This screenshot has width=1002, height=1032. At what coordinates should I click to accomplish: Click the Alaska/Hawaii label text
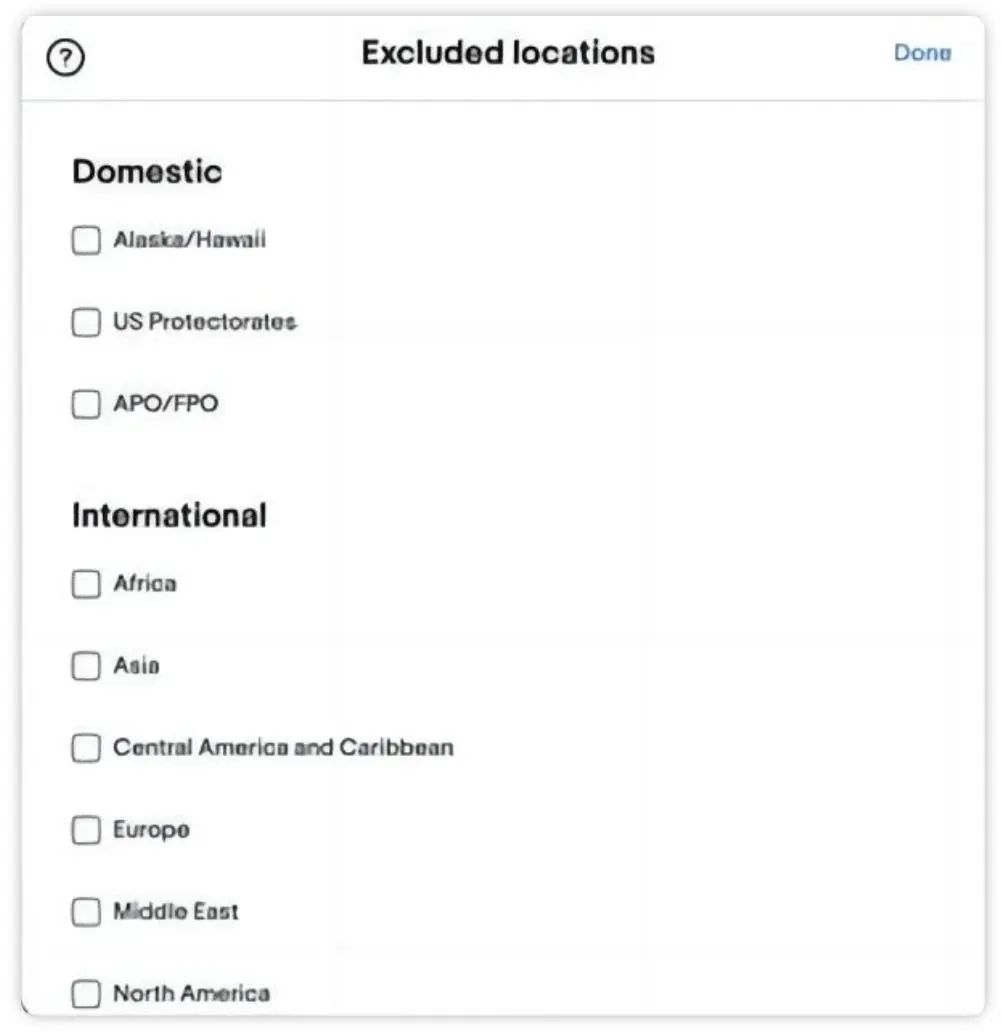(x=189, y=240)
